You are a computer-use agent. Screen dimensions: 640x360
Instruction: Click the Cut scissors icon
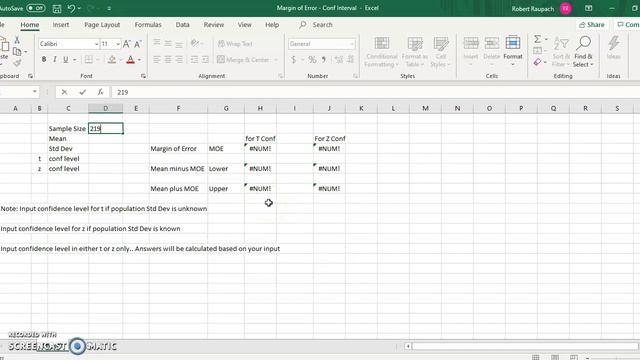[17, 40]
